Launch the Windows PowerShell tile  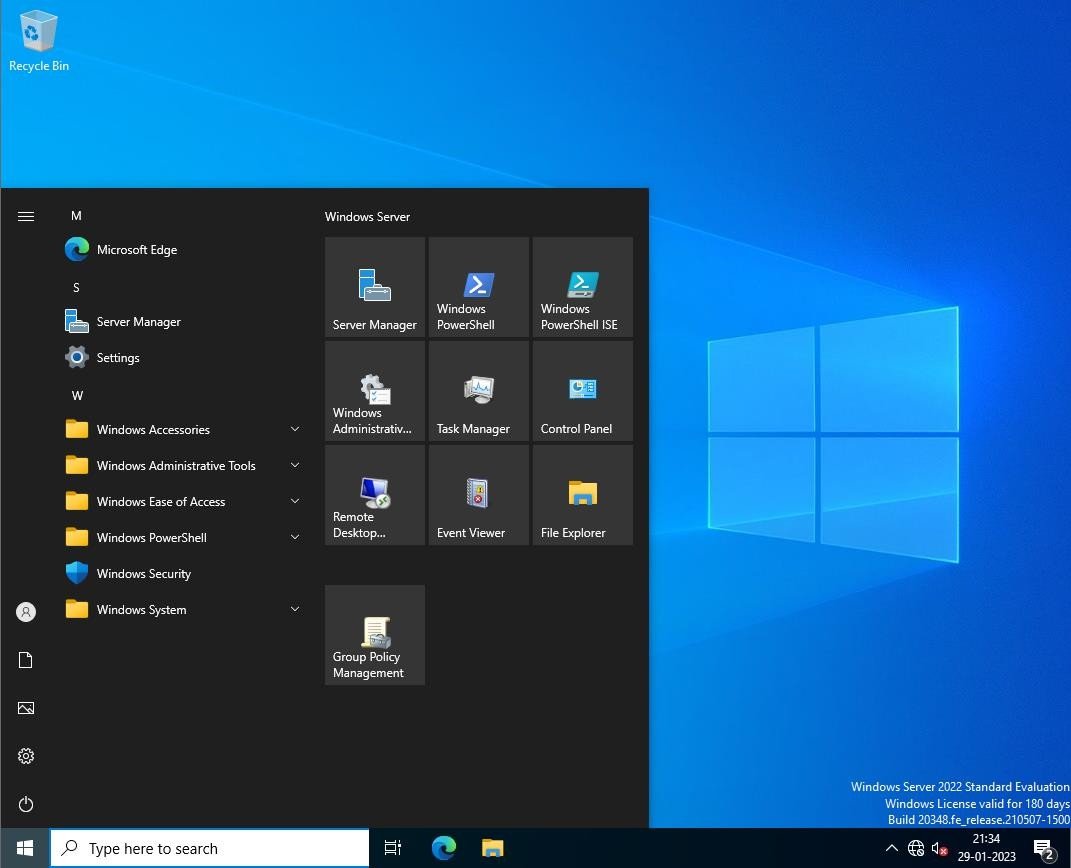pos(479,287)
